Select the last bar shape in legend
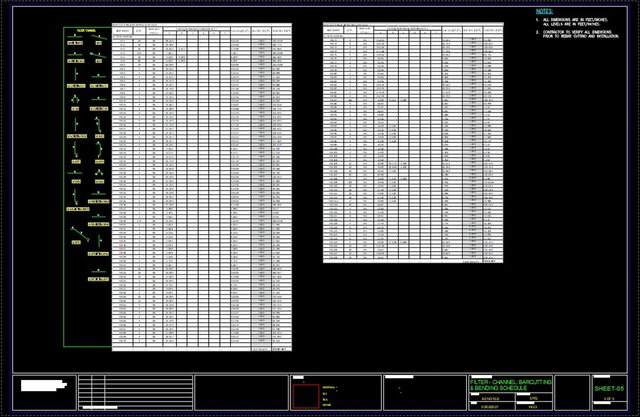This screenshot has width=640, height=417. coord(98,279)
